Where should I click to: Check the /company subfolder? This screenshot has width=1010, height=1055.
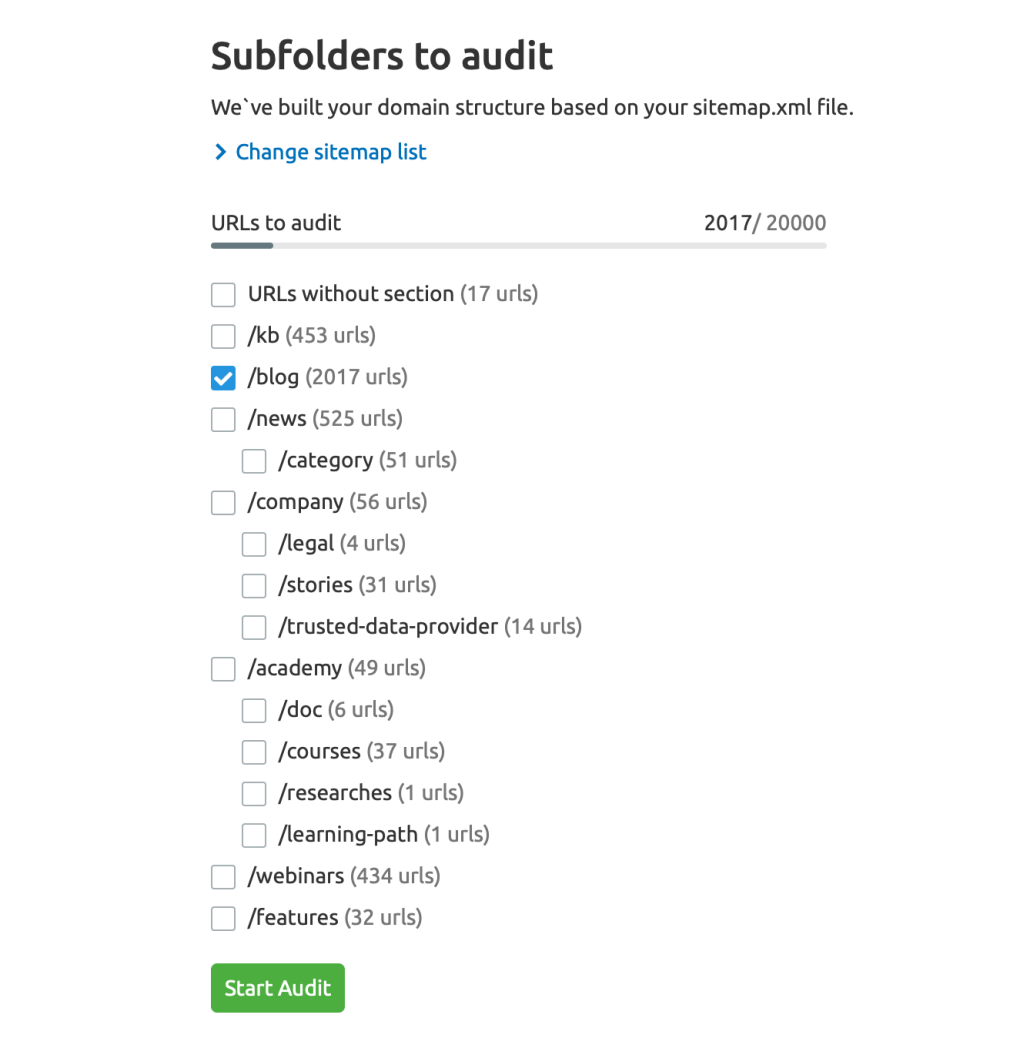coord(223,502)
